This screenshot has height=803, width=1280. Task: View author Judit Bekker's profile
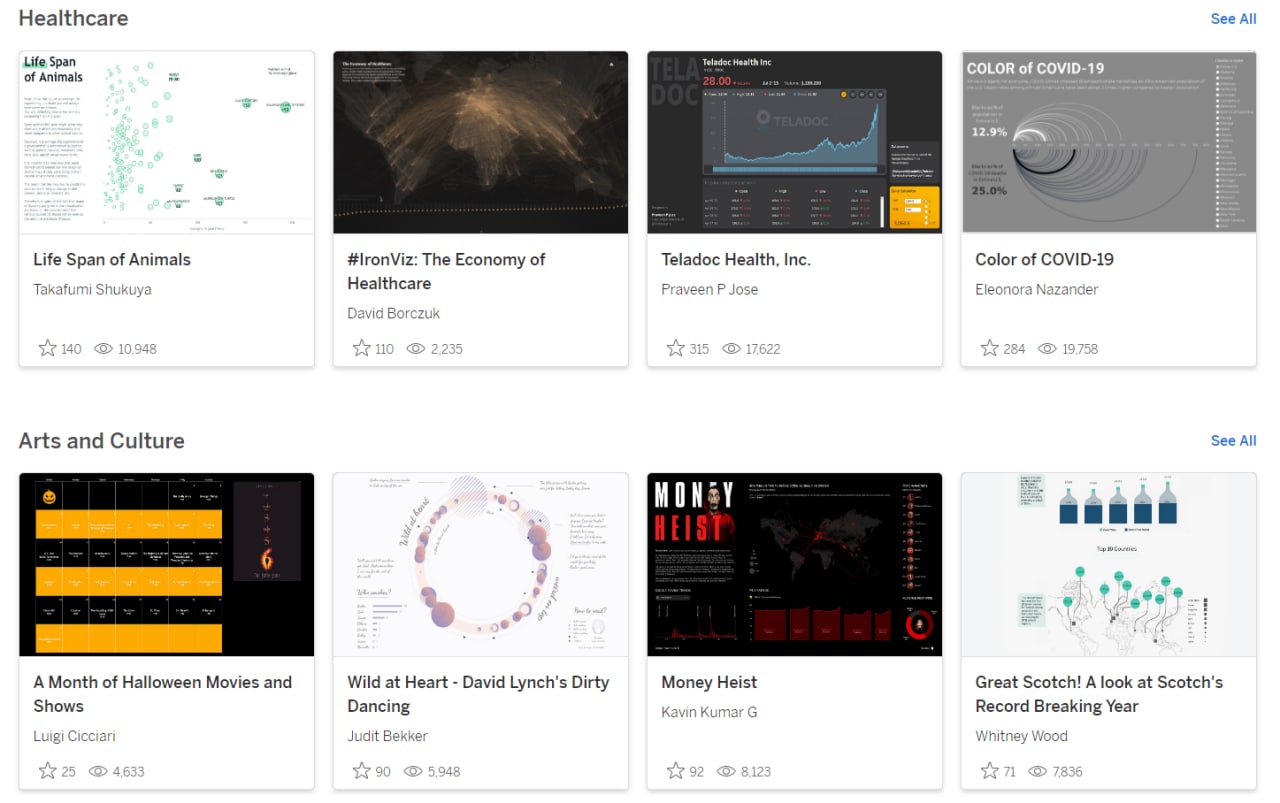tap(387, 736)
